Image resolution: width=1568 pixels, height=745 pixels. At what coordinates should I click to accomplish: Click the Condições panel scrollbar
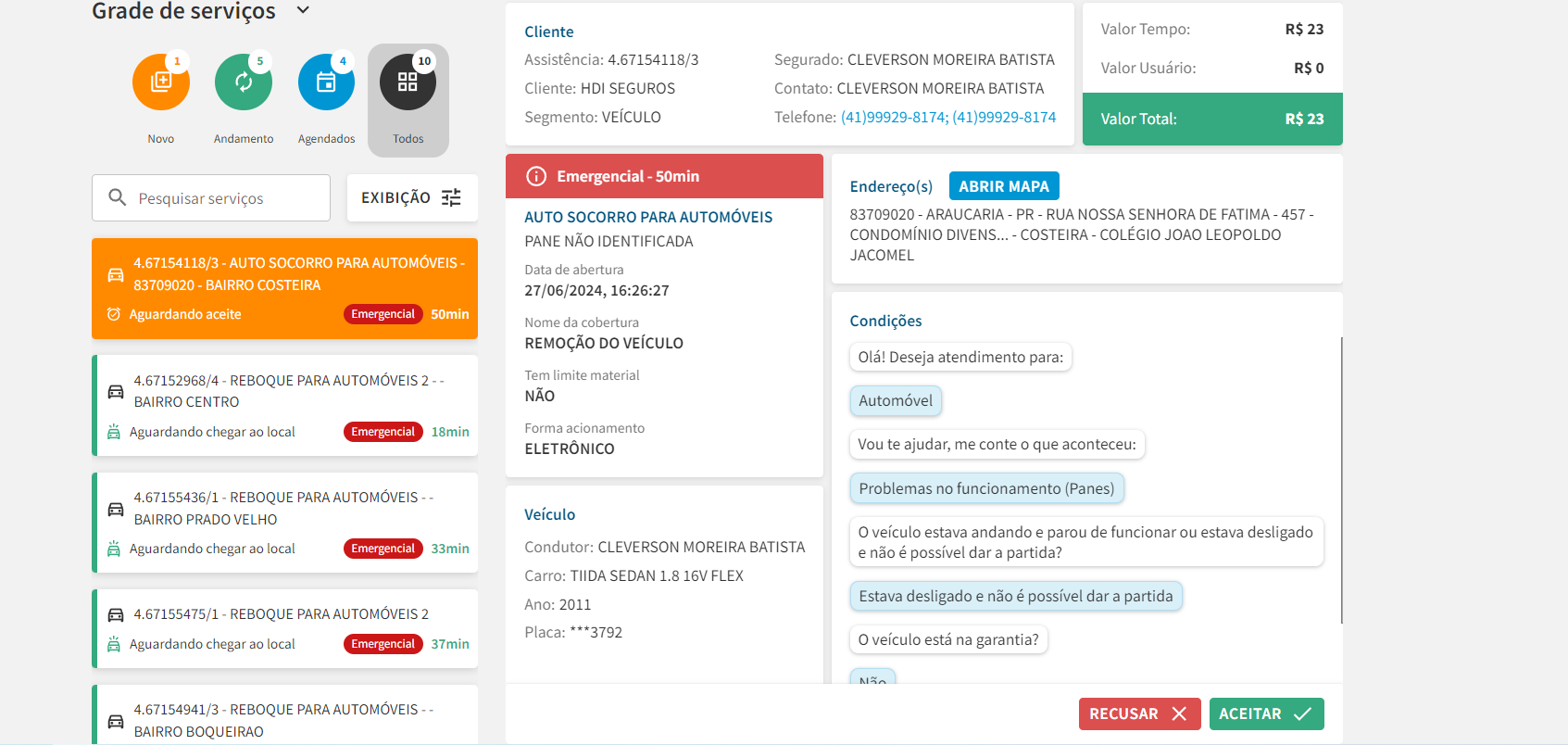click(1341, 480)
